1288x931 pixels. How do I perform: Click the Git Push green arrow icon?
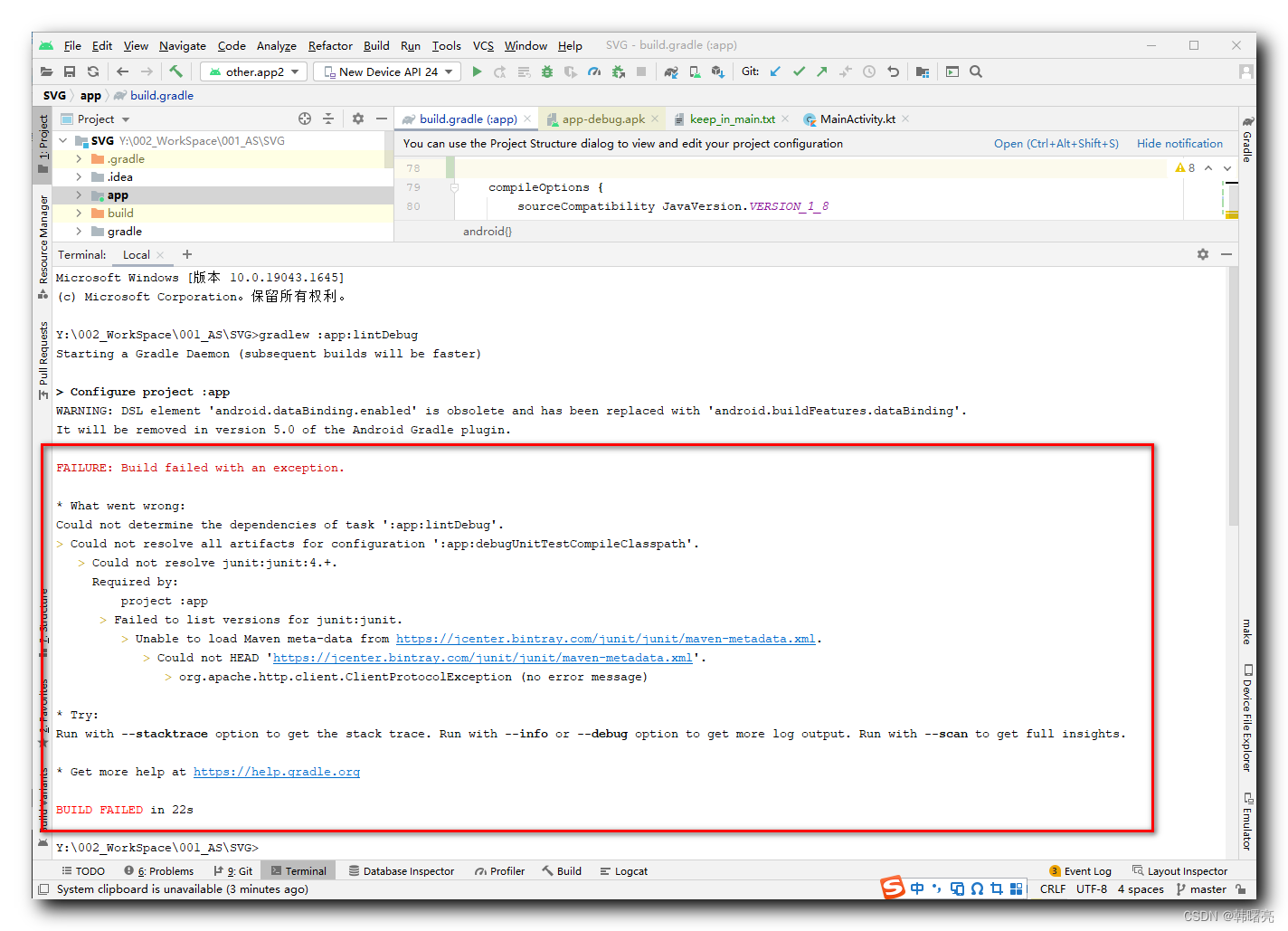[x=822, y=71]
